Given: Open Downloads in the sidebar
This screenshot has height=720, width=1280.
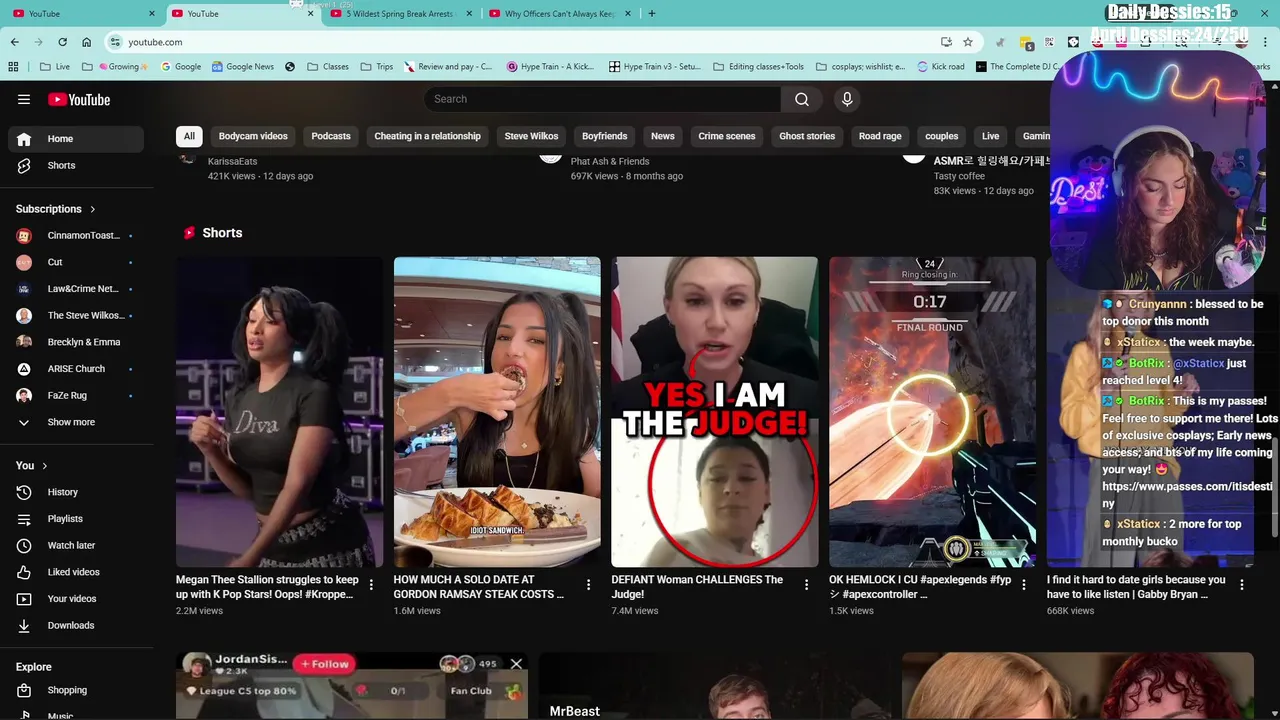Looking at the screenshot, I should click(76, 625).
